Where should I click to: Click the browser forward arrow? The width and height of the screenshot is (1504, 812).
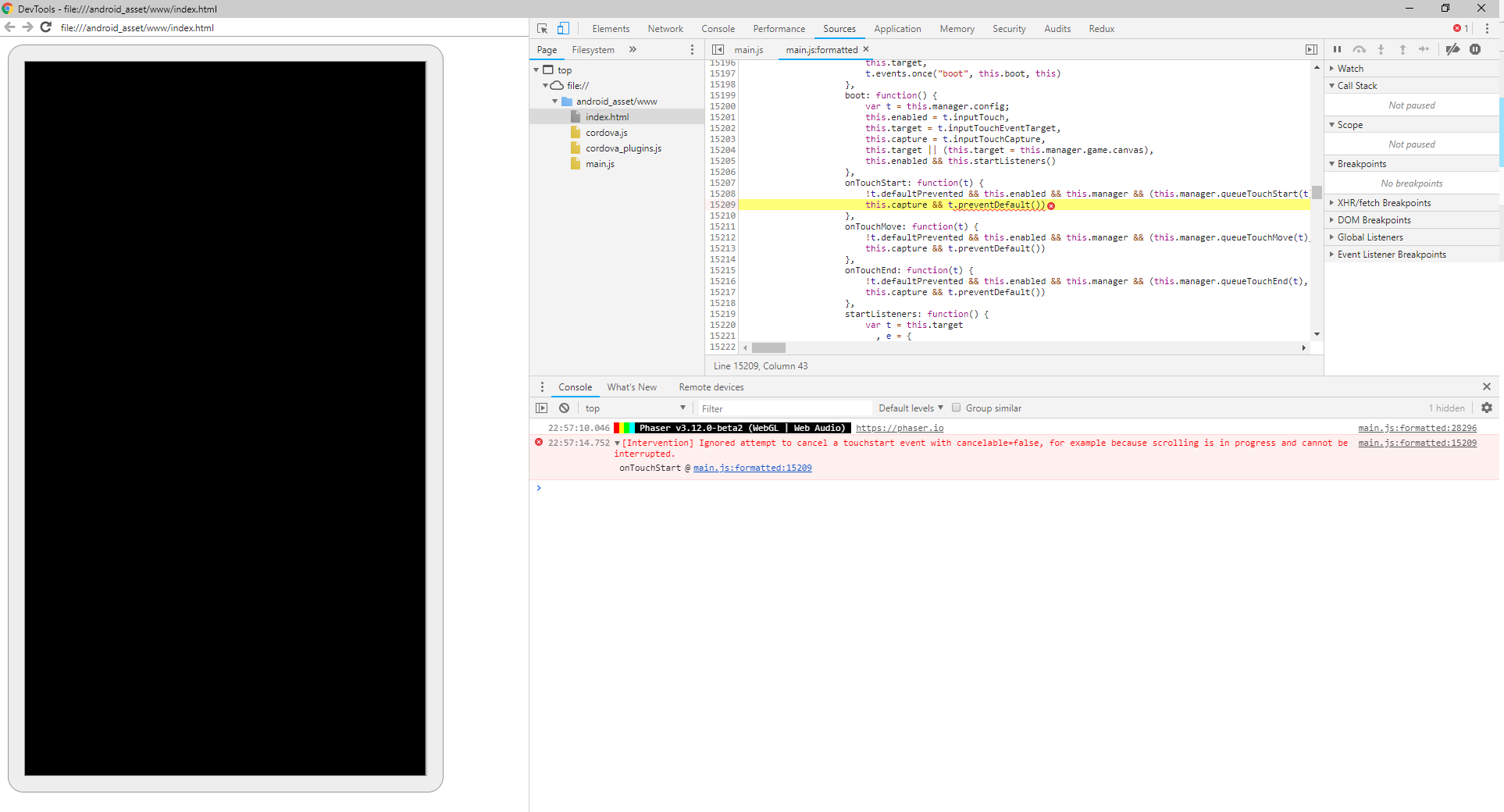point(27,27)
